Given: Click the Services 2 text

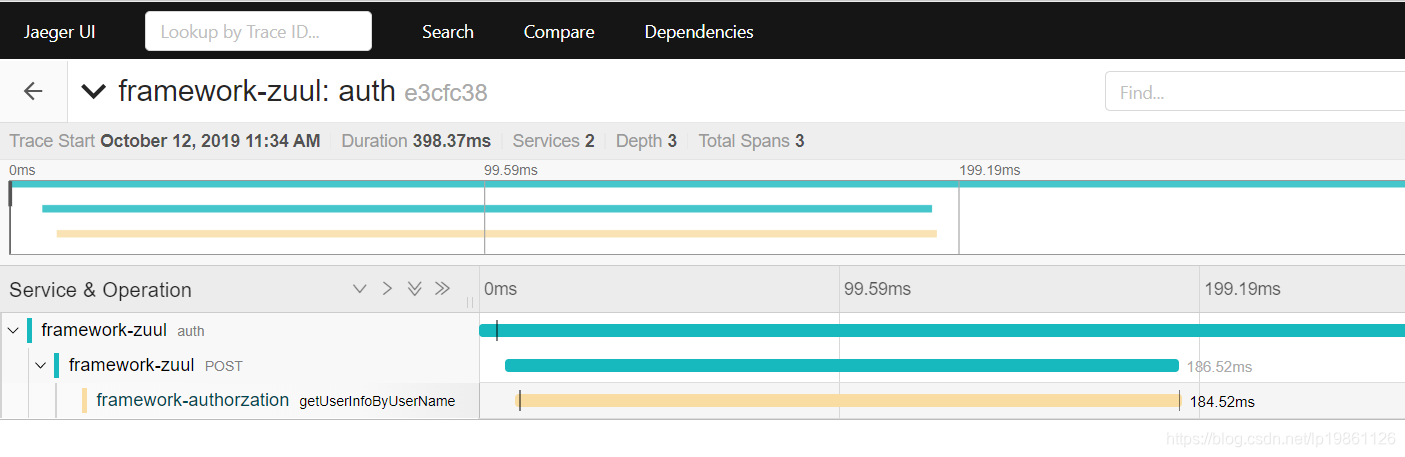Looking at the screenshot, I should click(554, 141).
